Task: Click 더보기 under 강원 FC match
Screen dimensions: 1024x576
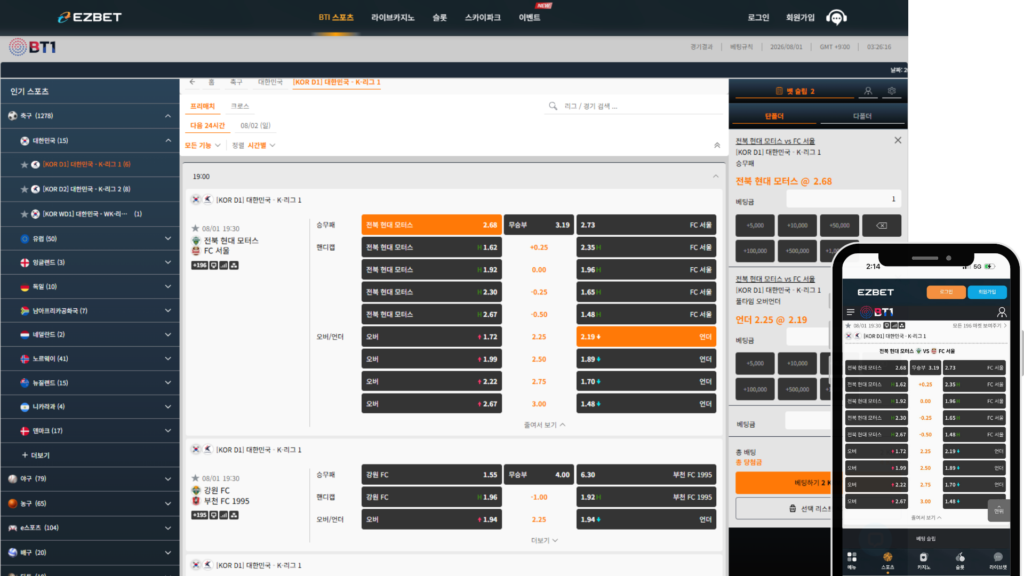Action: 545,541
